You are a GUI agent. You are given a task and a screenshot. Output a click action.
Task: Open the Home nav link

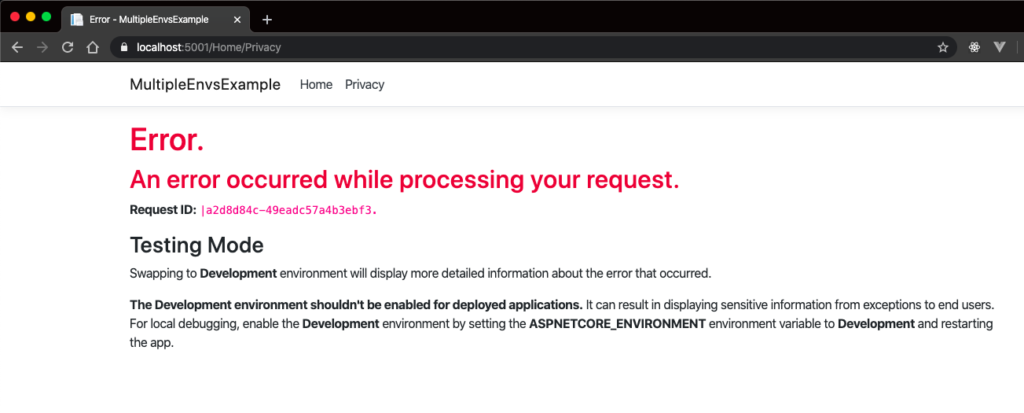coord(316,85)
